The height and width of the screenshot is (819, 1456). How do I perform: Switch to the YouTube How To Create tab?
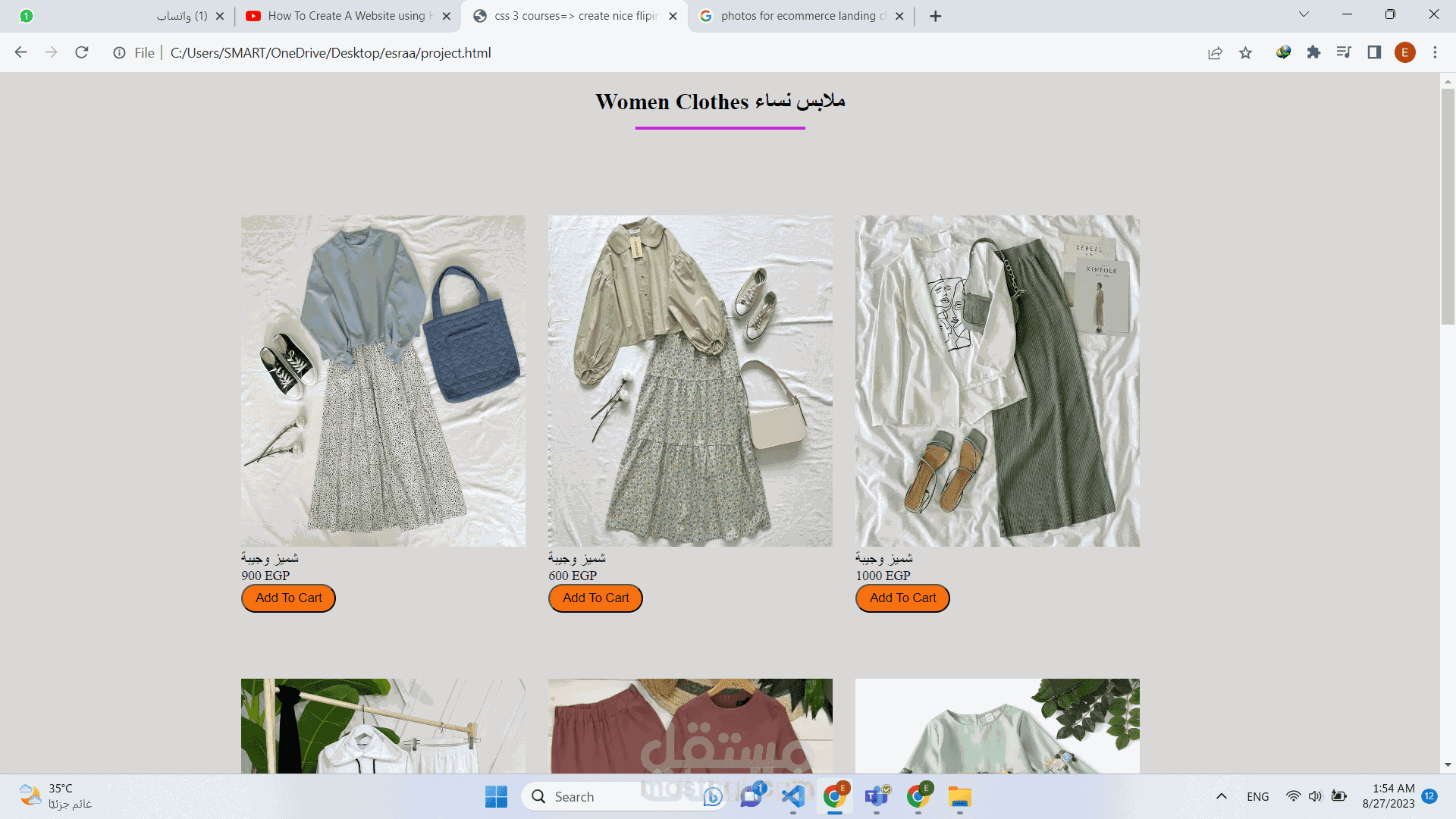(345, 16)
